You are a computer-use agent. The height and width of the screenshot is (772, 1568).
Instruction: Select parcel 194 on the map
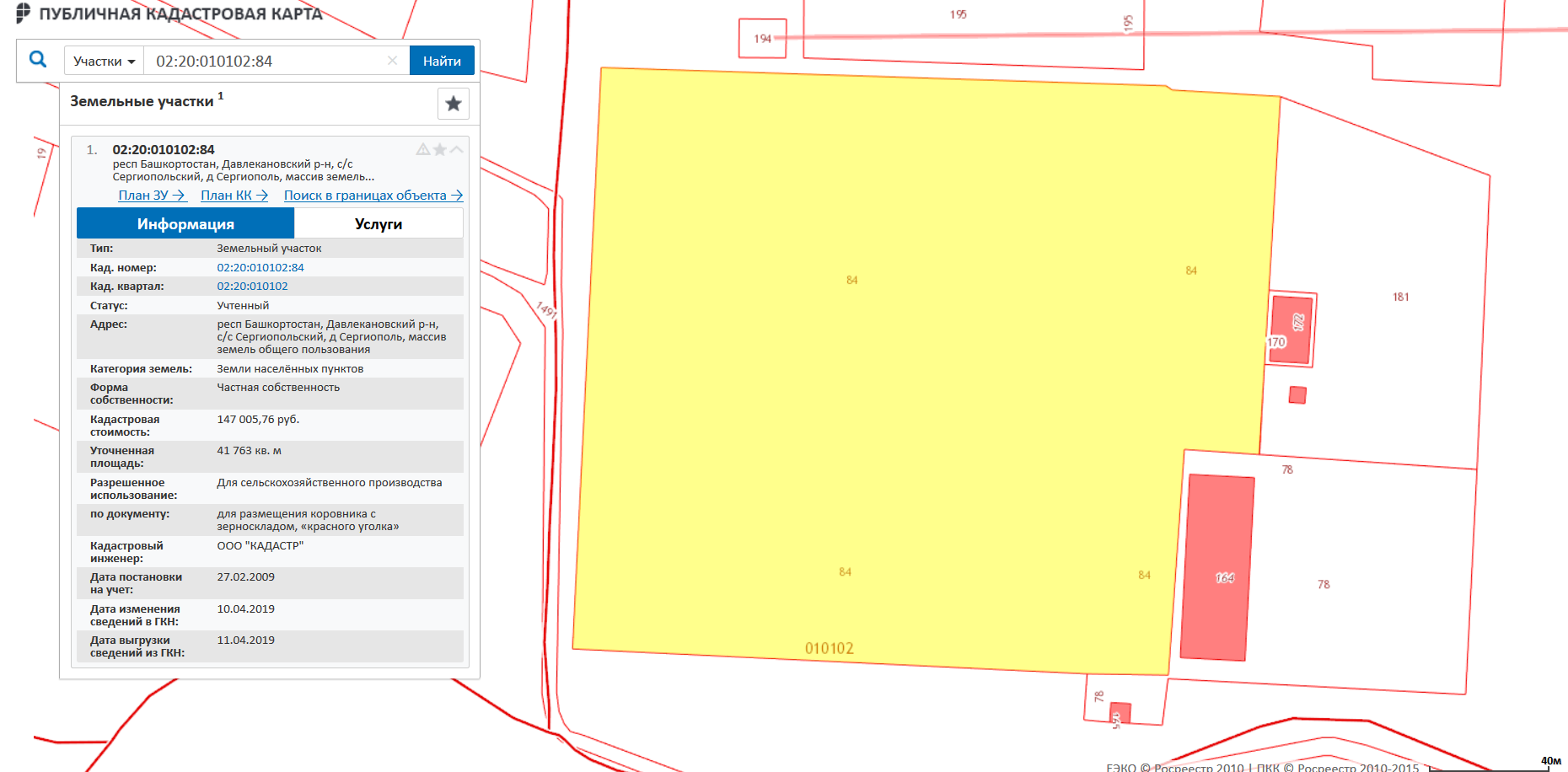coord(762,39)
